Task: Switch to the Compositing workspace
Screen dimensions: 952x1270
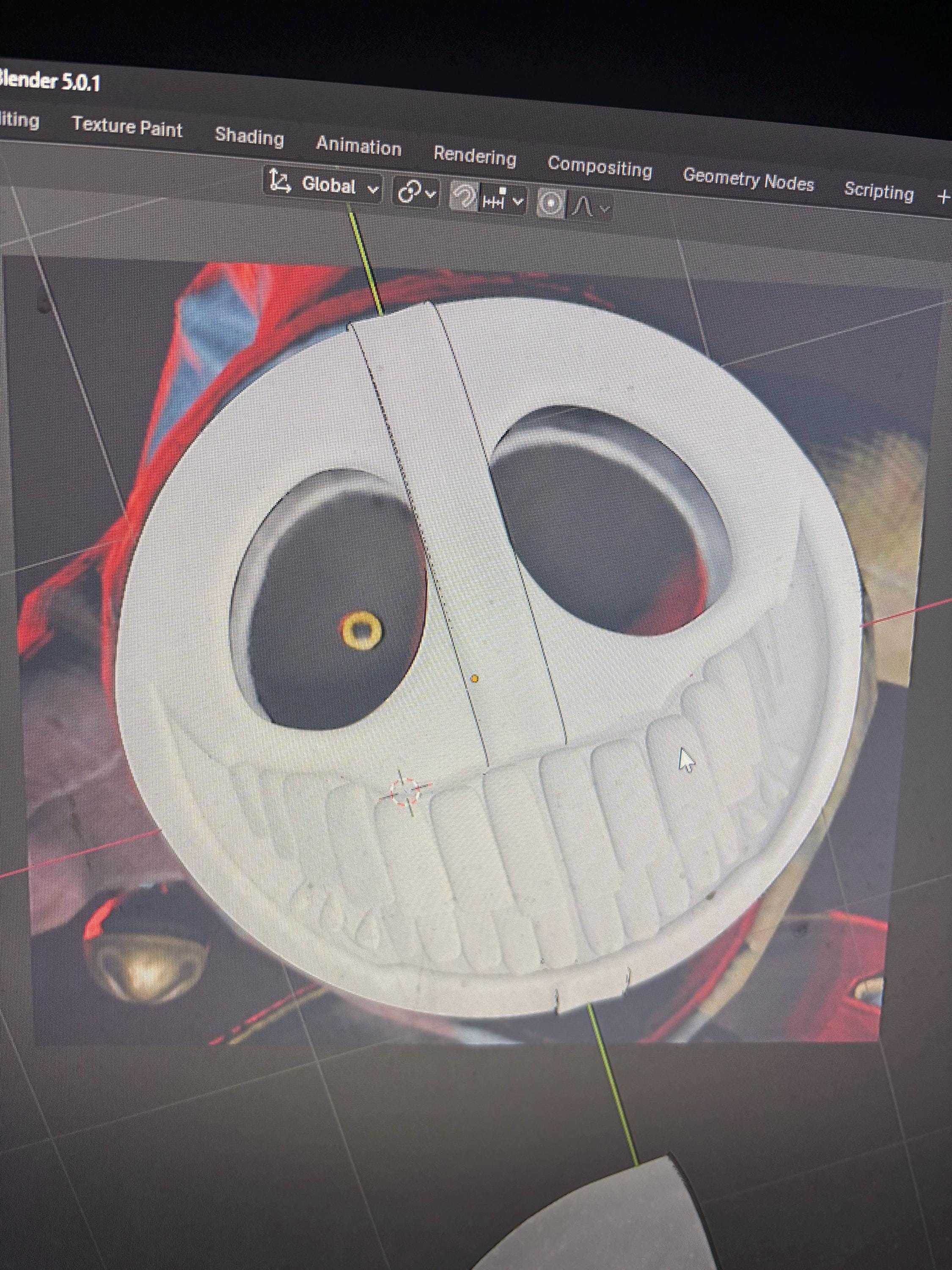Action: pyautogui.click(x=600, y=167)
